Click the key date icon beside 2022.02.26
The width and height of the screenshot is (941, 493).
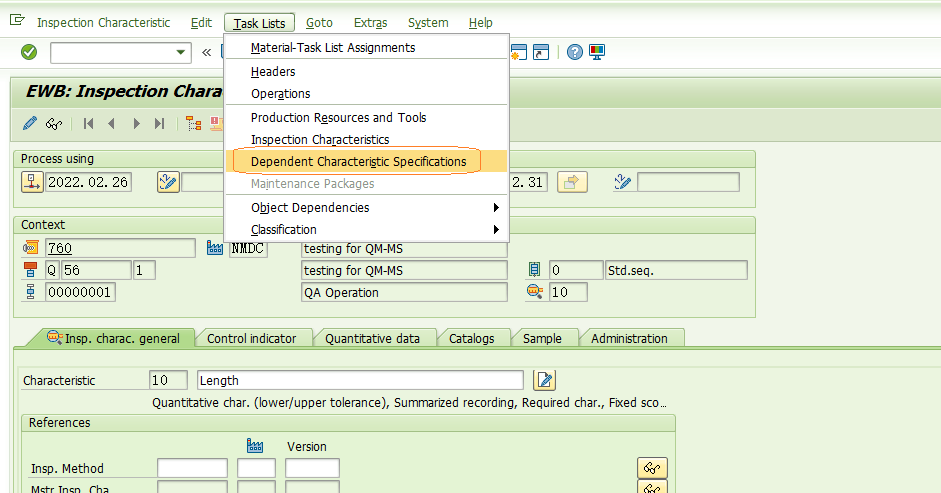(32, 182)
